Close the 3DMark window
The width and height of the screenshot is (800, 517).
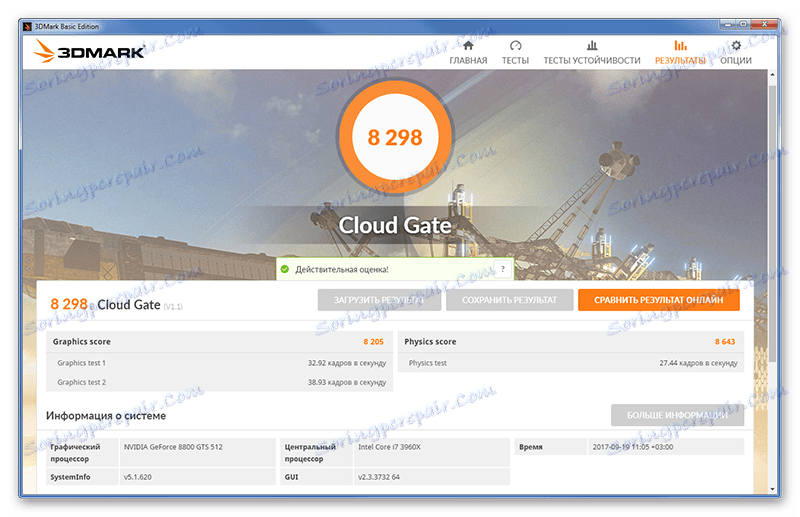[x=764, y=23]
